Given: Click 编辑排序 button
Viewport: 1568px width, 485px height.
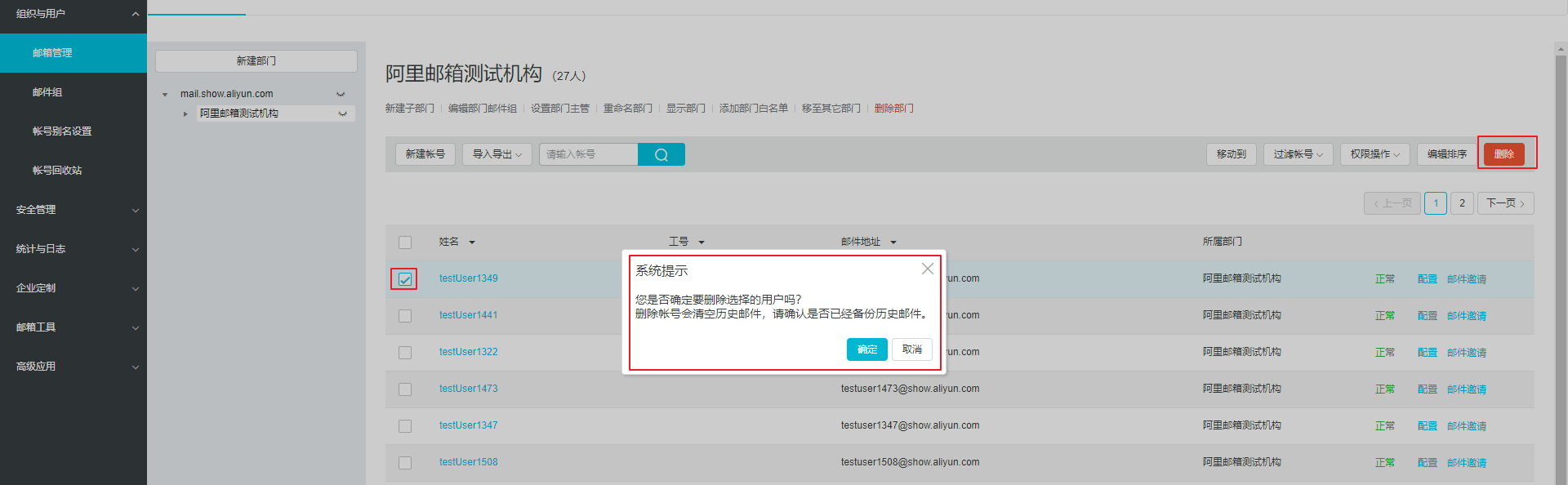Looking at the screenshot, I should pos(1446,154).
